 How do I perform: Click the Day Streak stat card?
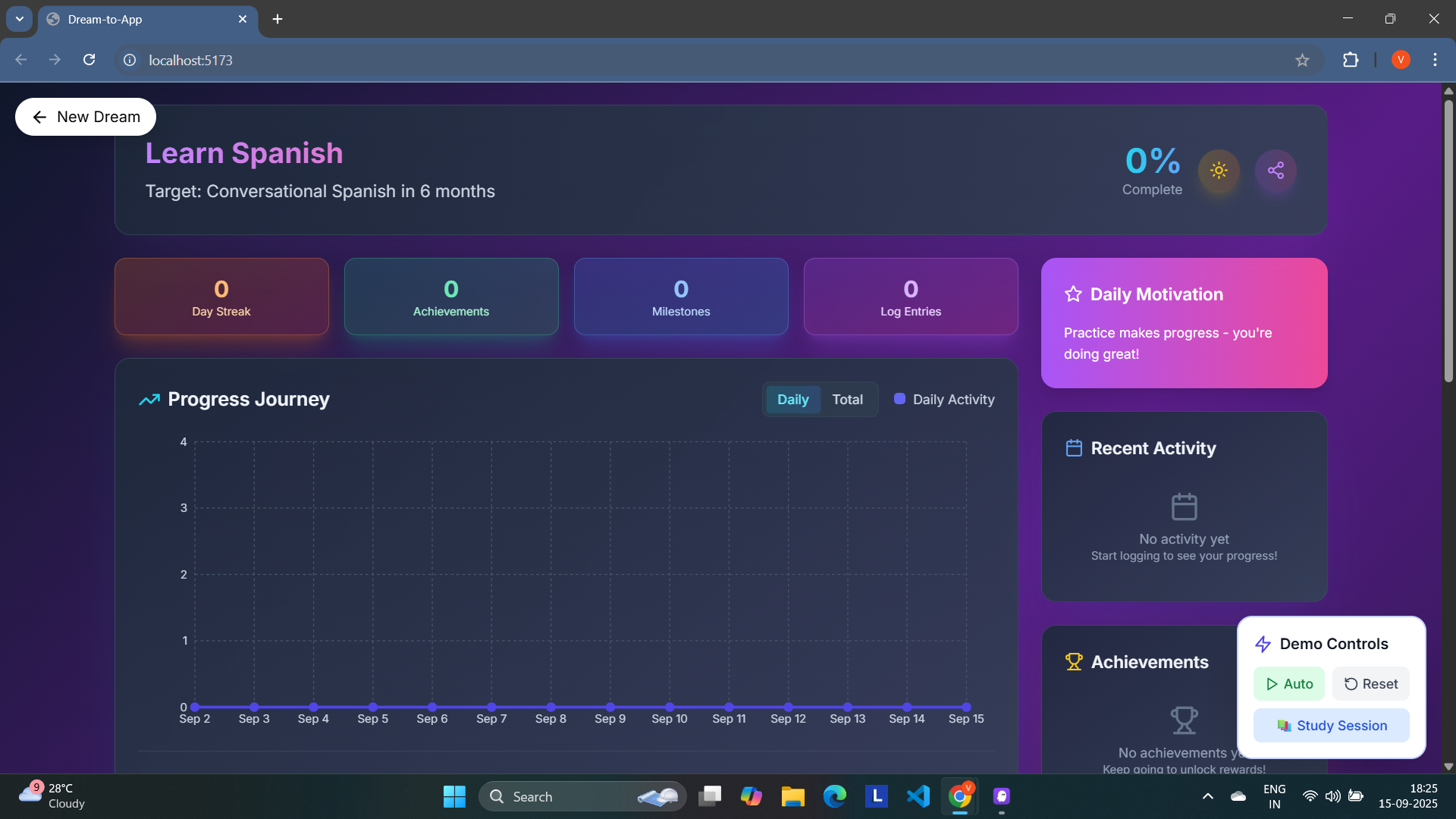click(x=221, y=297)
